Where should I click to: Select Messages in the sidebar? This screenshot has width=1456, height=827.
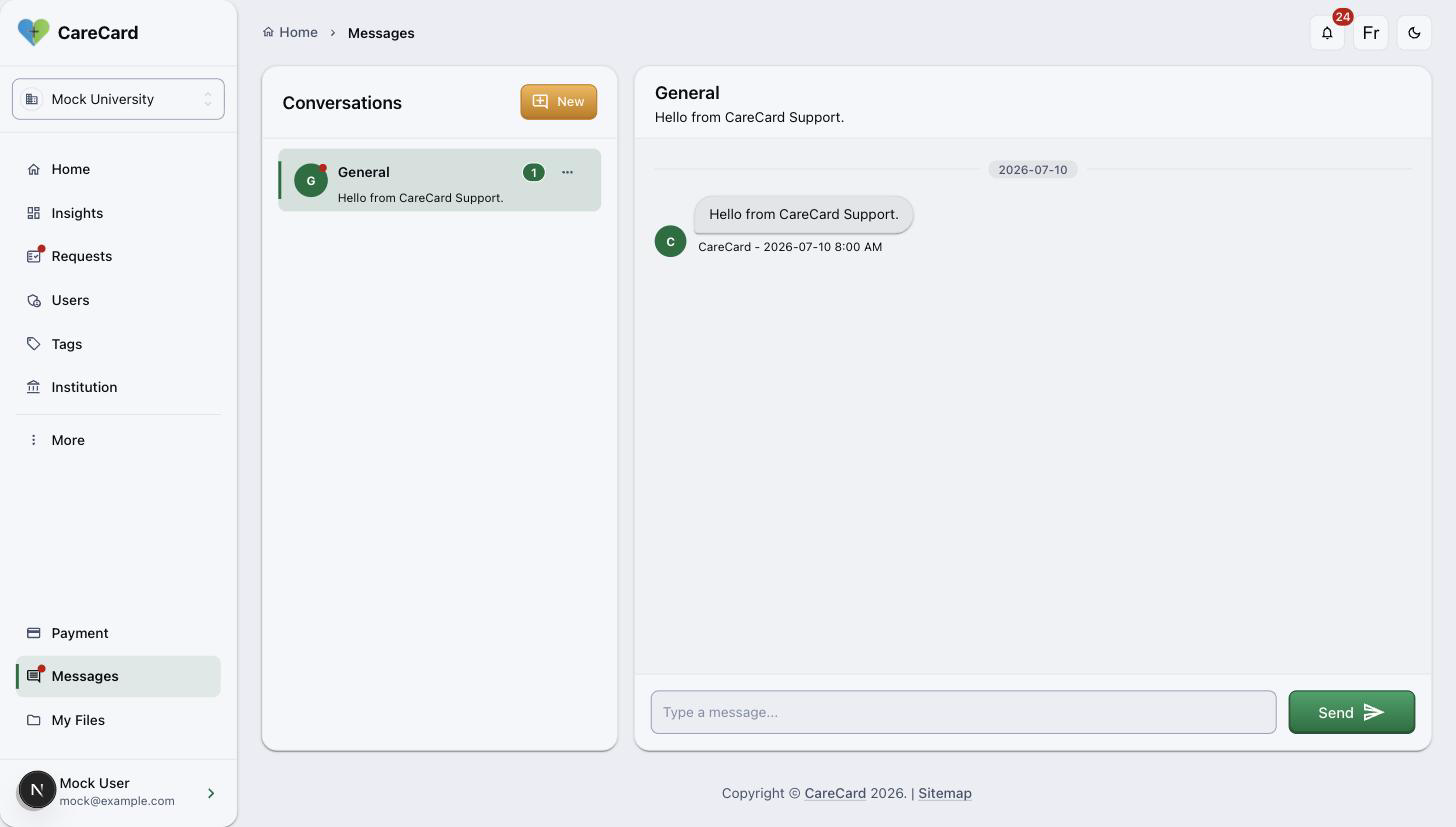coord(118,676)
